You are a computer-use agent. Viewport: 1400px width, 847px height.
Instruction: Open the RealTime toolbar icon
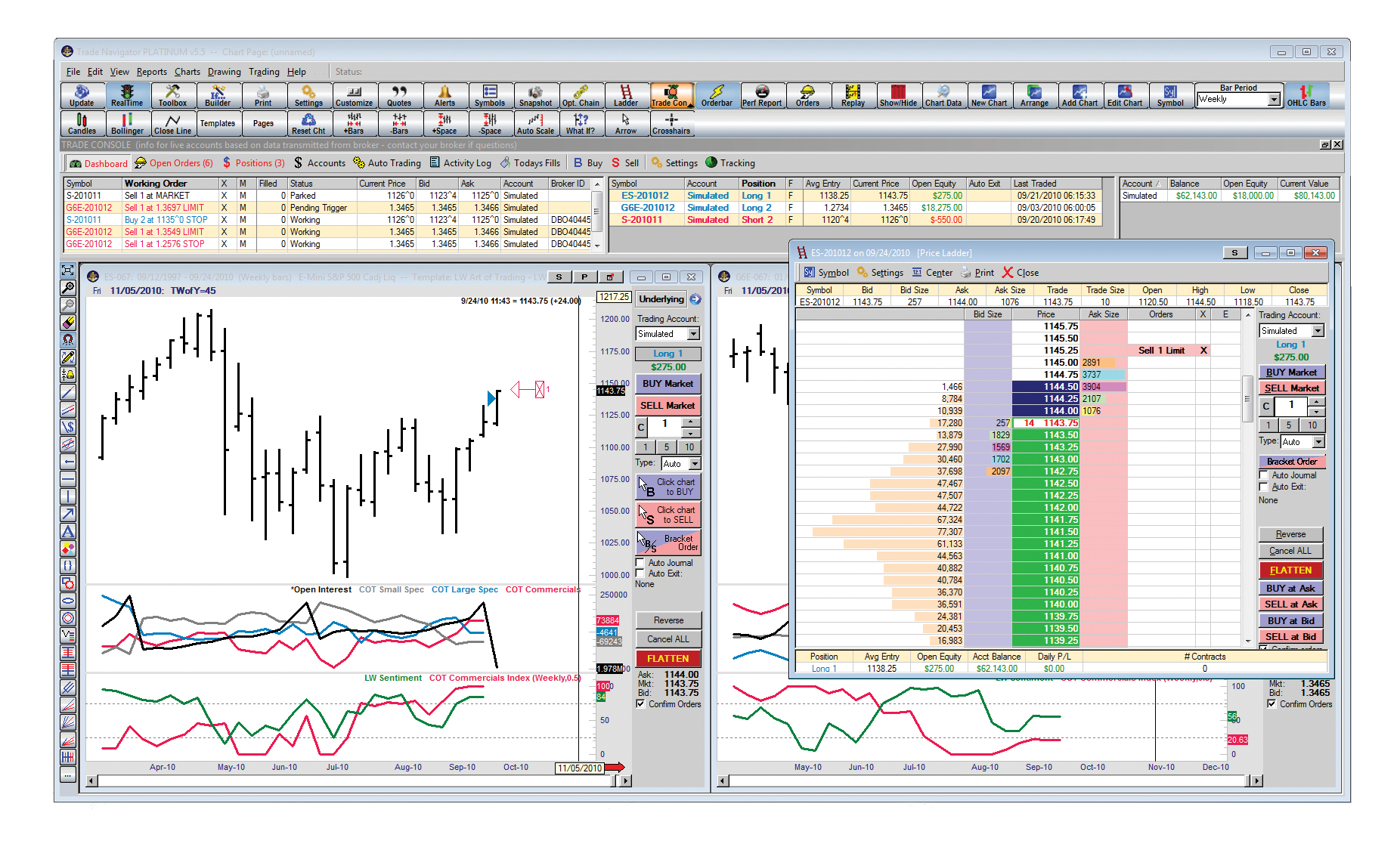[127, 96]
